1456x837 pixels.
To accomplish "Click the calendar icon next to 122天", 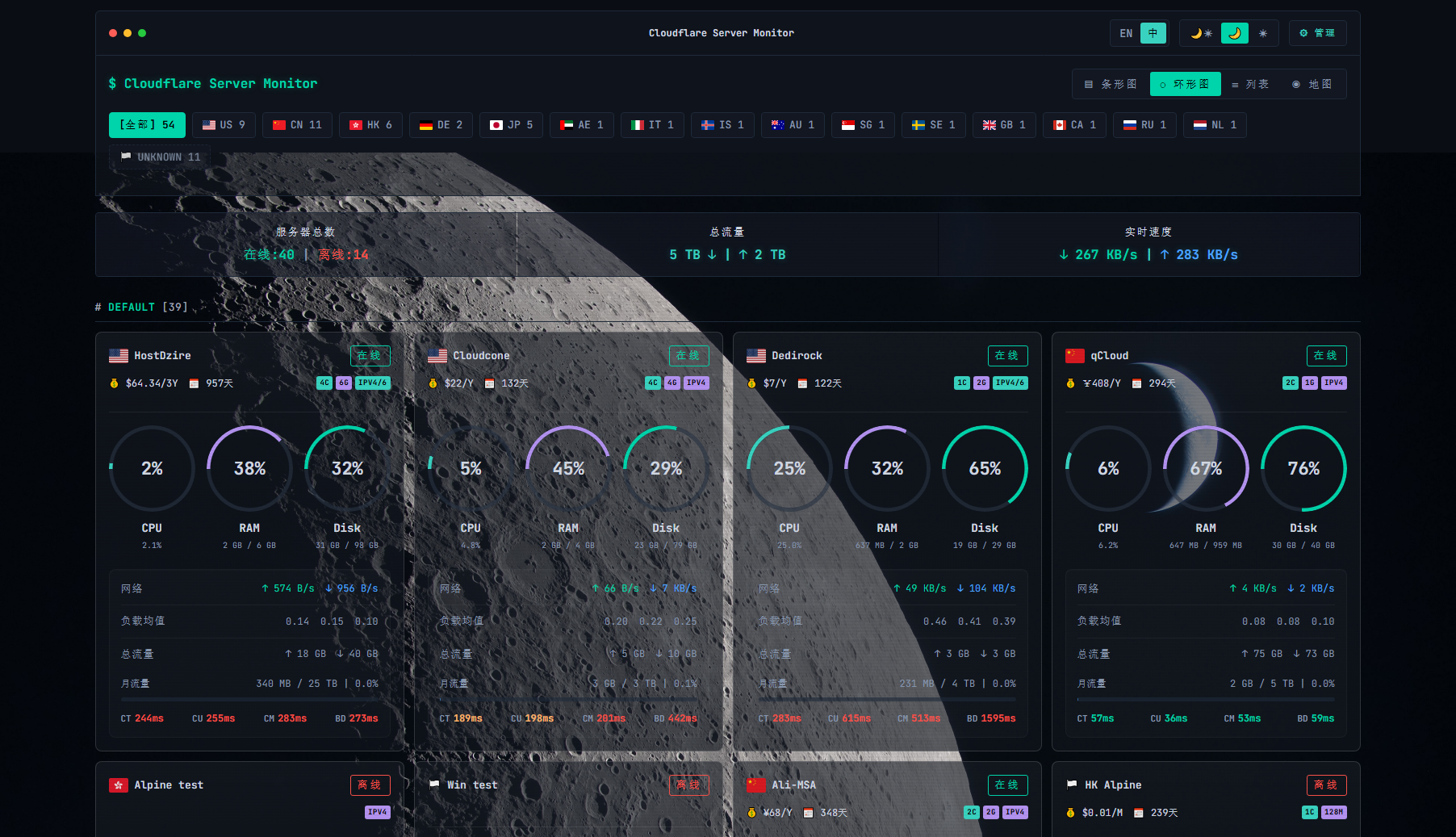I will pyautogui.click(x=802, y=383).
